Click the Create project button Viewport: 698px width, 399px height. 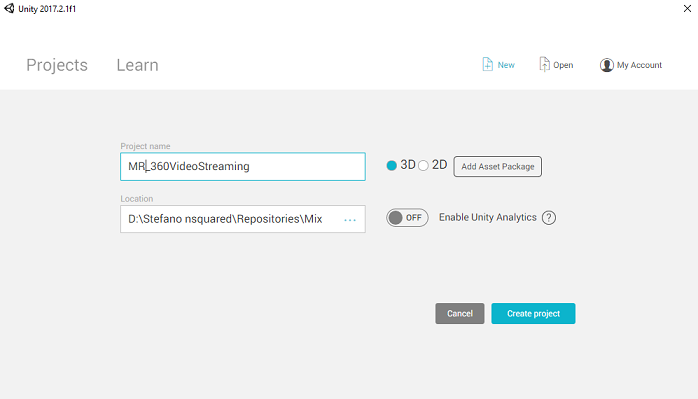(x=533, y=314)
